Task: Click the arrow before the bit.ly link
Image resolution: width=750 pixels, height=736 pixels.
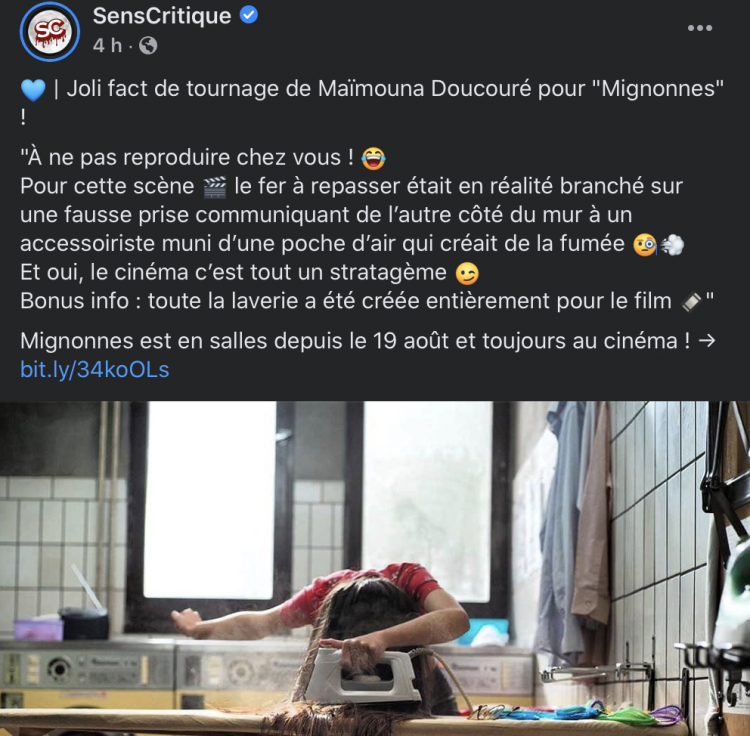Action: 706,341
